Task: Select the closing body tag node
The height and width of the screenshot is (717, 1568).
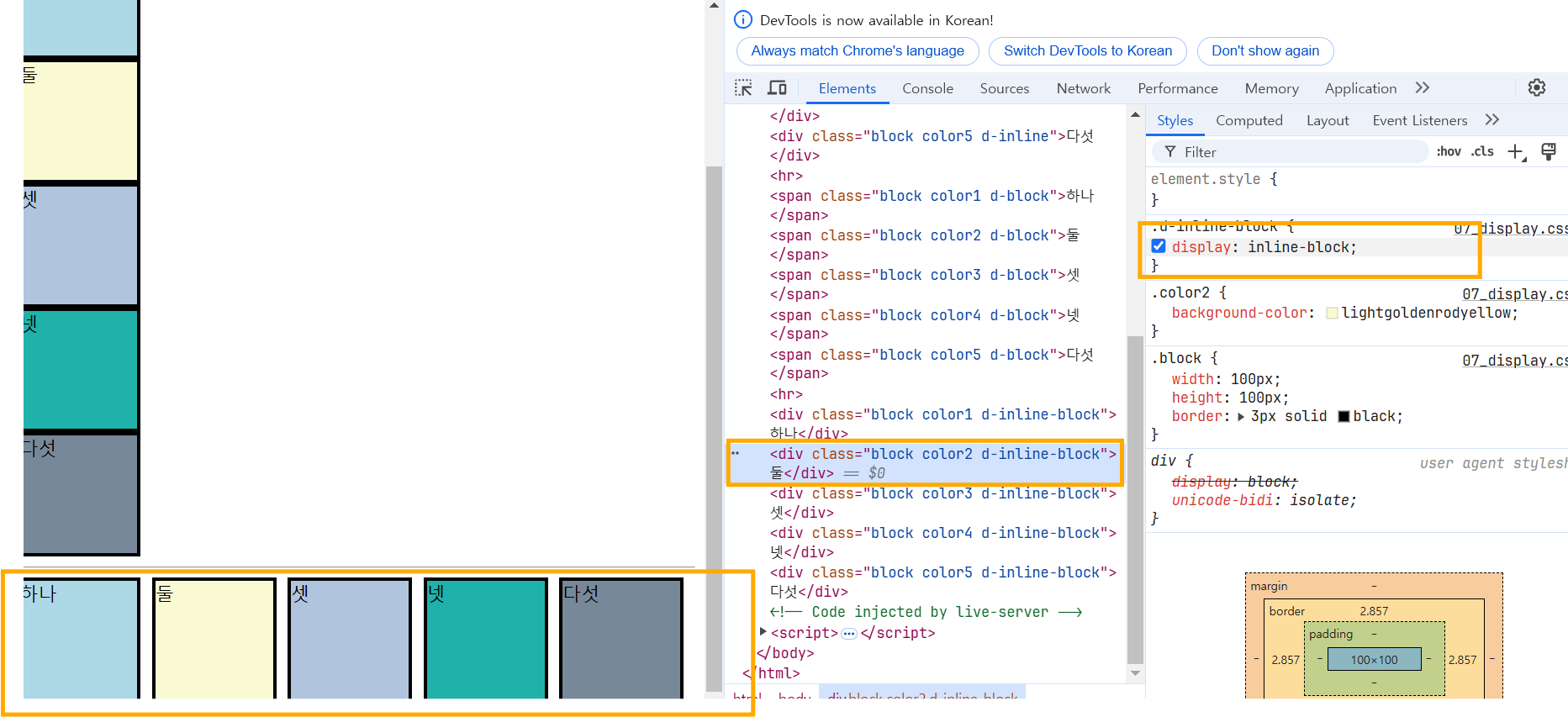Action: (x=785, y=653)
